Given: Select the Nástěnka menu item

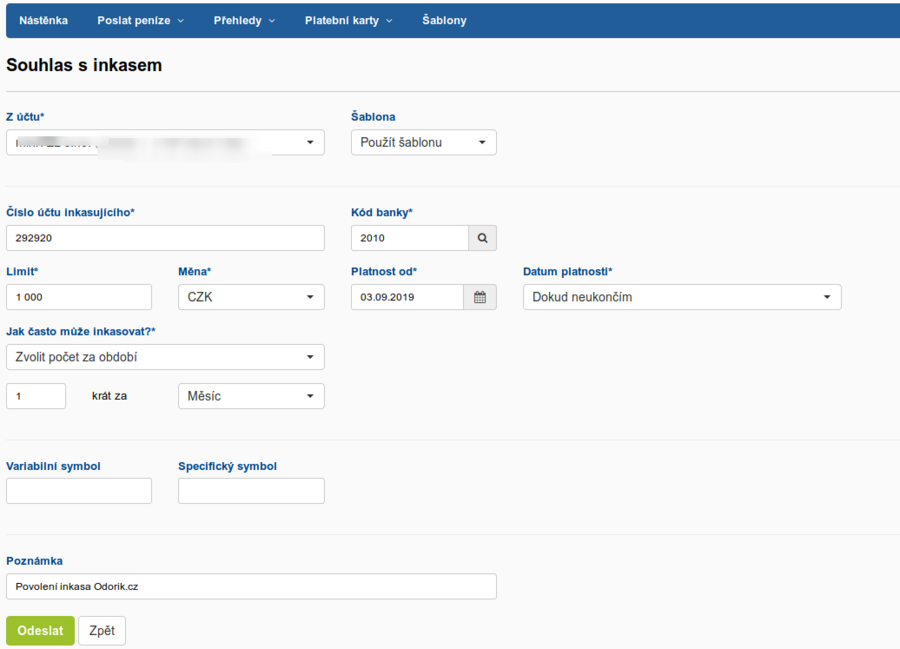Looking at the screenshot, I should pos(43,20).
